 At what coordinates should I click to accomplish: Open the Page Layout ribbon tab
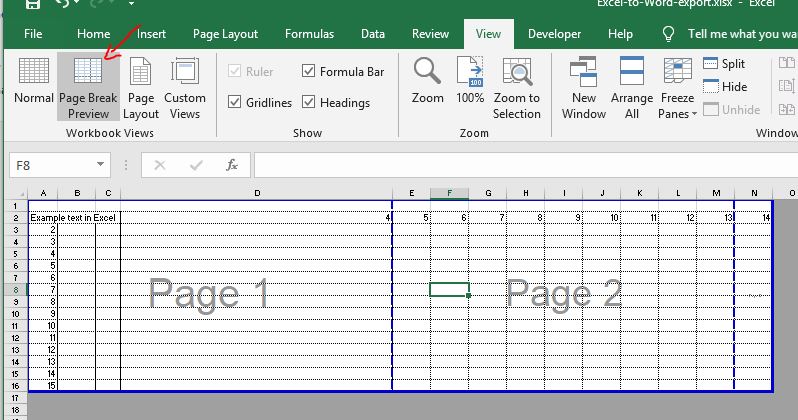225,34
